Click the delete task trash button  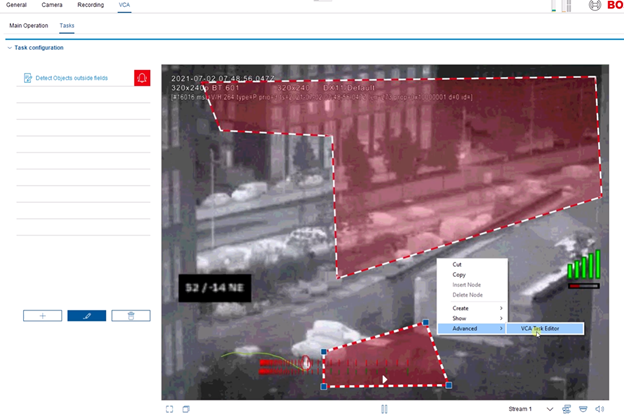[x=130, y=315]
